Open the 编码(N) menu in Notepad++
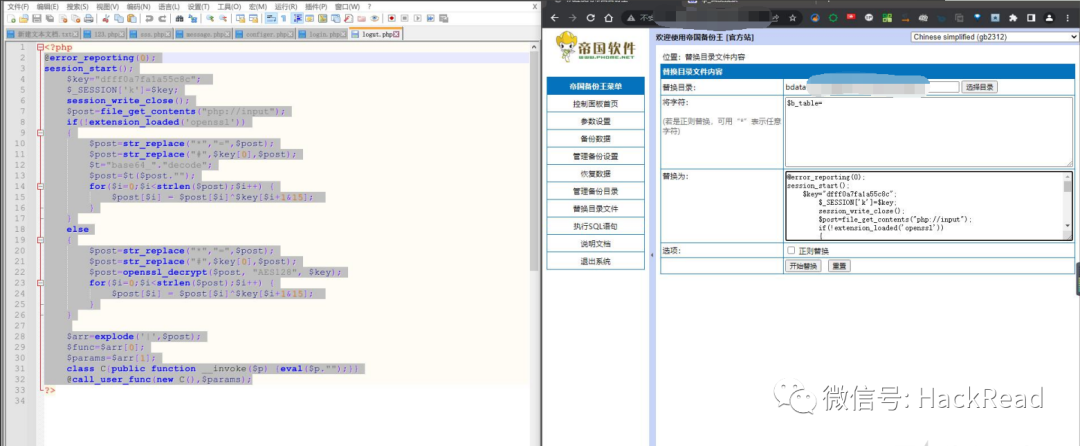The height and width of the screenshot is (446, 1080). coord(138,6)
